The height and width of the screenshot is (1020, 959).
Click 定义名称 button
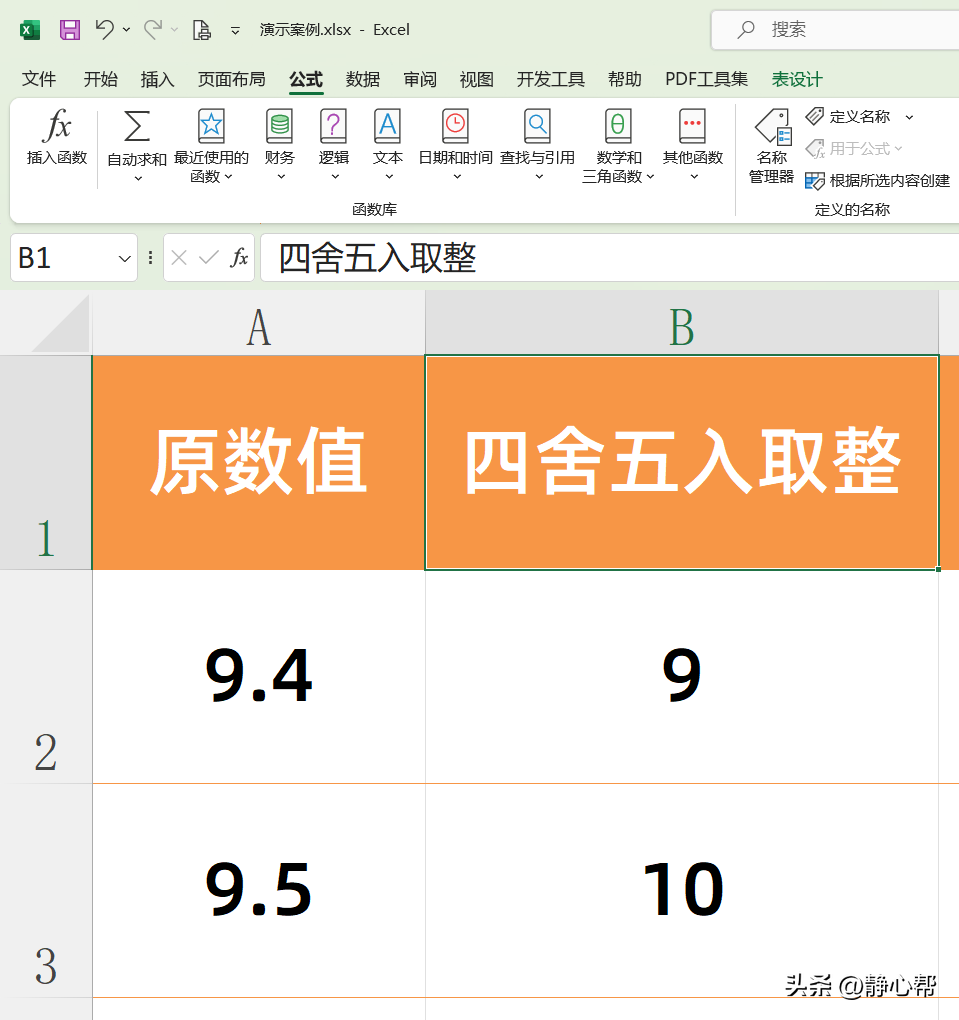point(848,116)
